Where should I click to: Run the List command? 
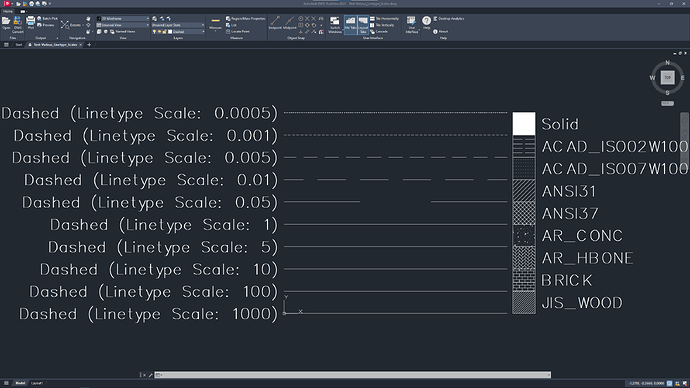231,25
